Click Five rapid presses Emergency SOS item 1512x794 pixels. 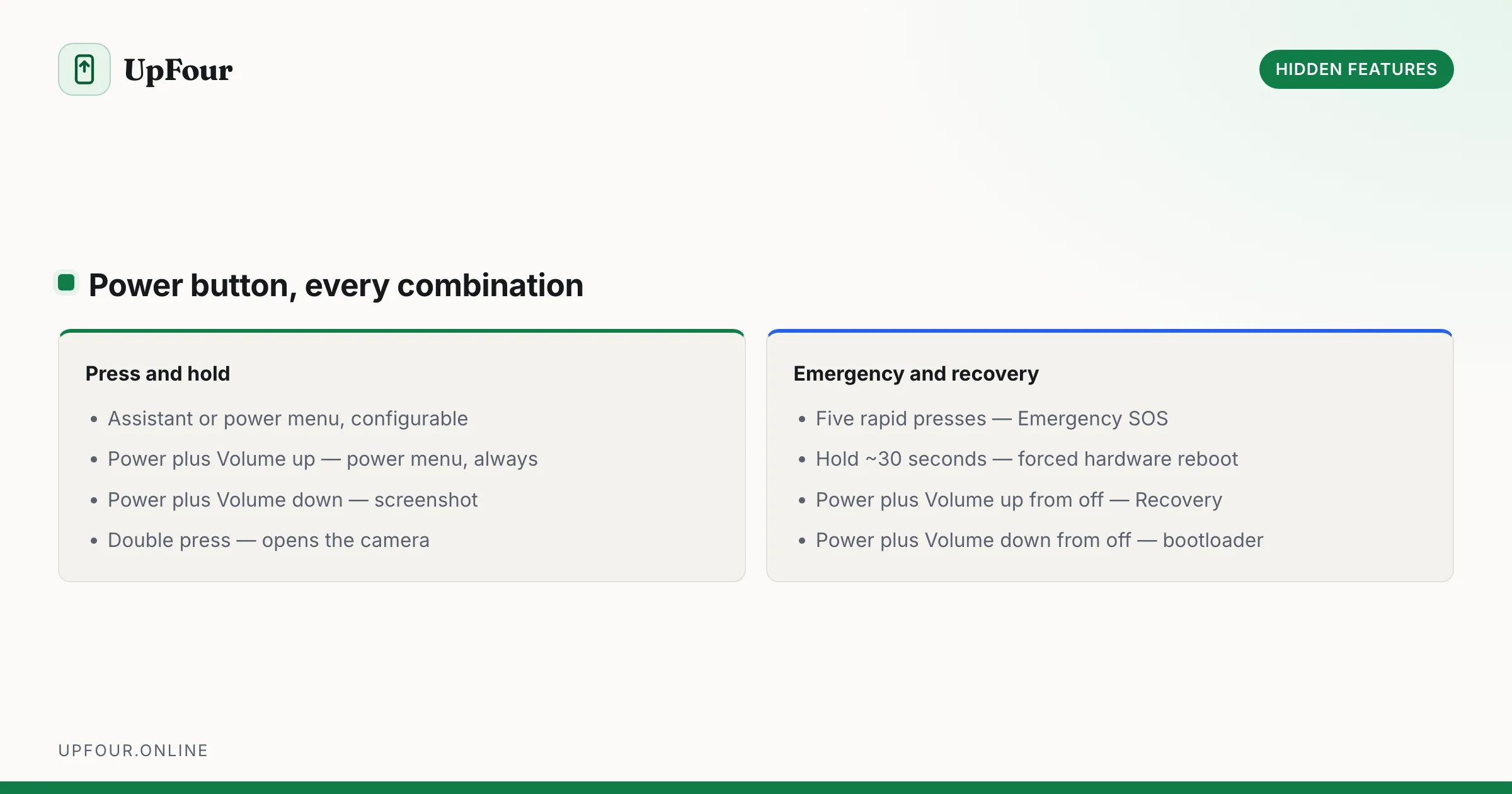click(992, 418)
